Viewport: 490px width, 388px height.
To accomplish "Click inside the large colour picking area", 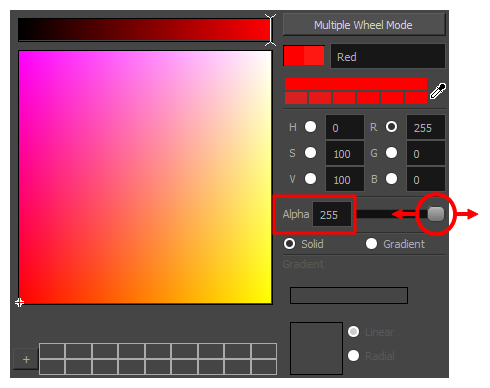I will pyautogui.click(x=145, y=177).
